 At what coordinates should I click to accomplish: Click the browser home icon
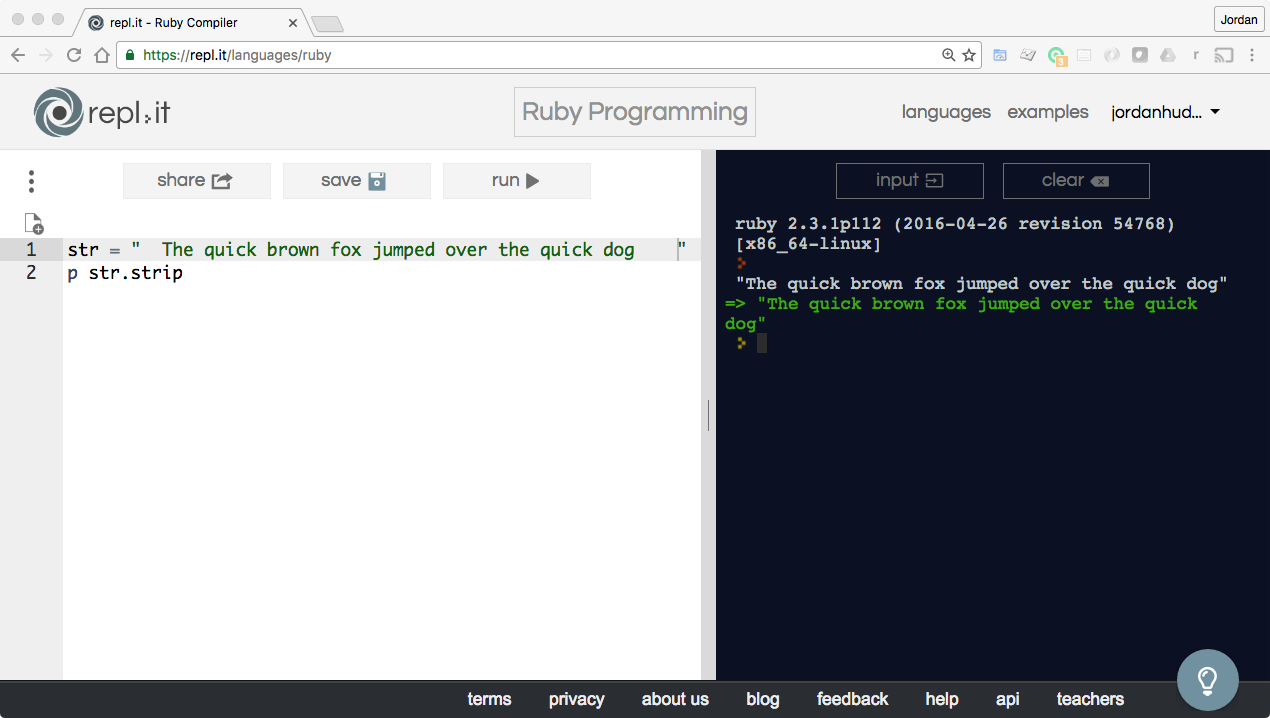pos(101,56)
